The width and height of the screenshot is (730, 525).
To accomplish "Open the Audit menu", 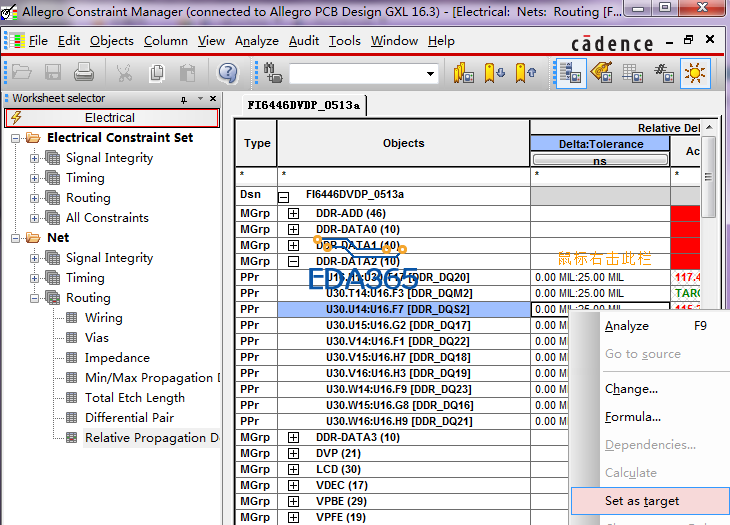I will [x=304, y=41].
